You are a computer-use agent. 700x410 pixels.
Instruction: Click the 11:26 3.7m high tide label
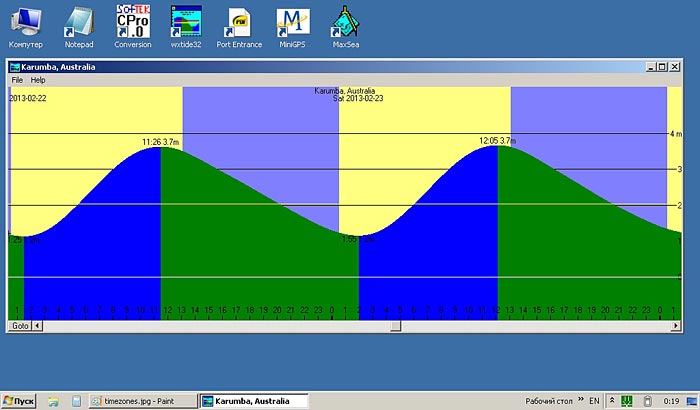pos(160,142)
